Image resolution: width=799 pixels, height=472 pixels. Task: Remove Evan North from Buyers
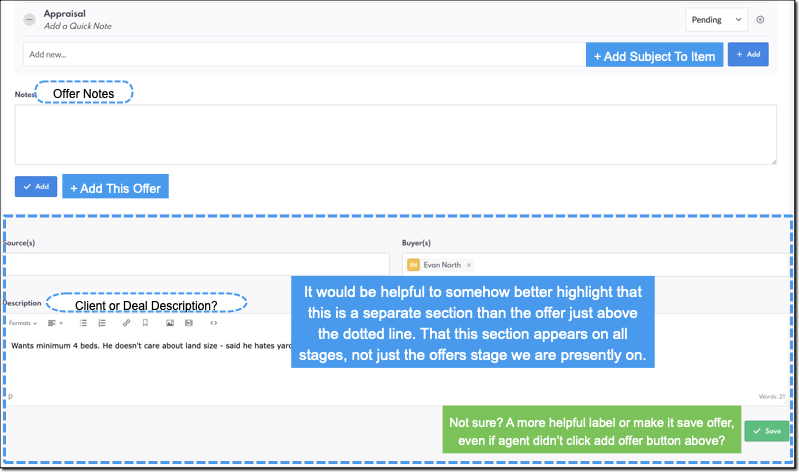tap(469, 265)
